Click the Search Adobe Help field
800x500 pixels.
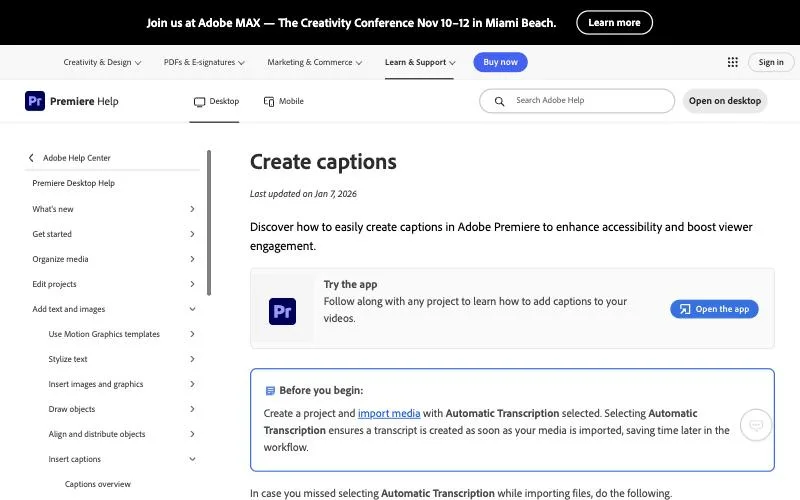tap(577, 101)
